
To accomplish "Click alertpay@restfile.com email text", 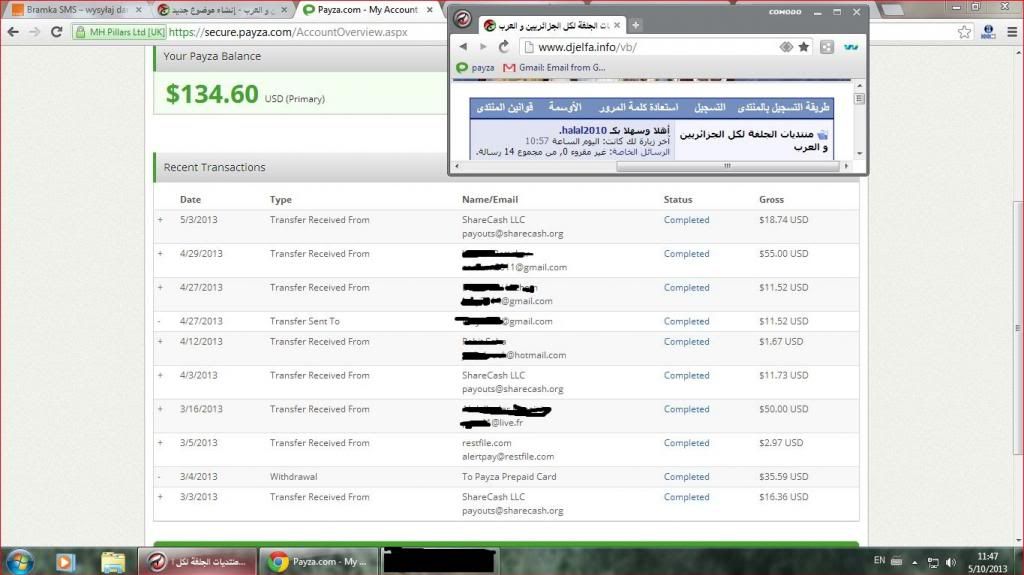I will (x=508, y=457).
